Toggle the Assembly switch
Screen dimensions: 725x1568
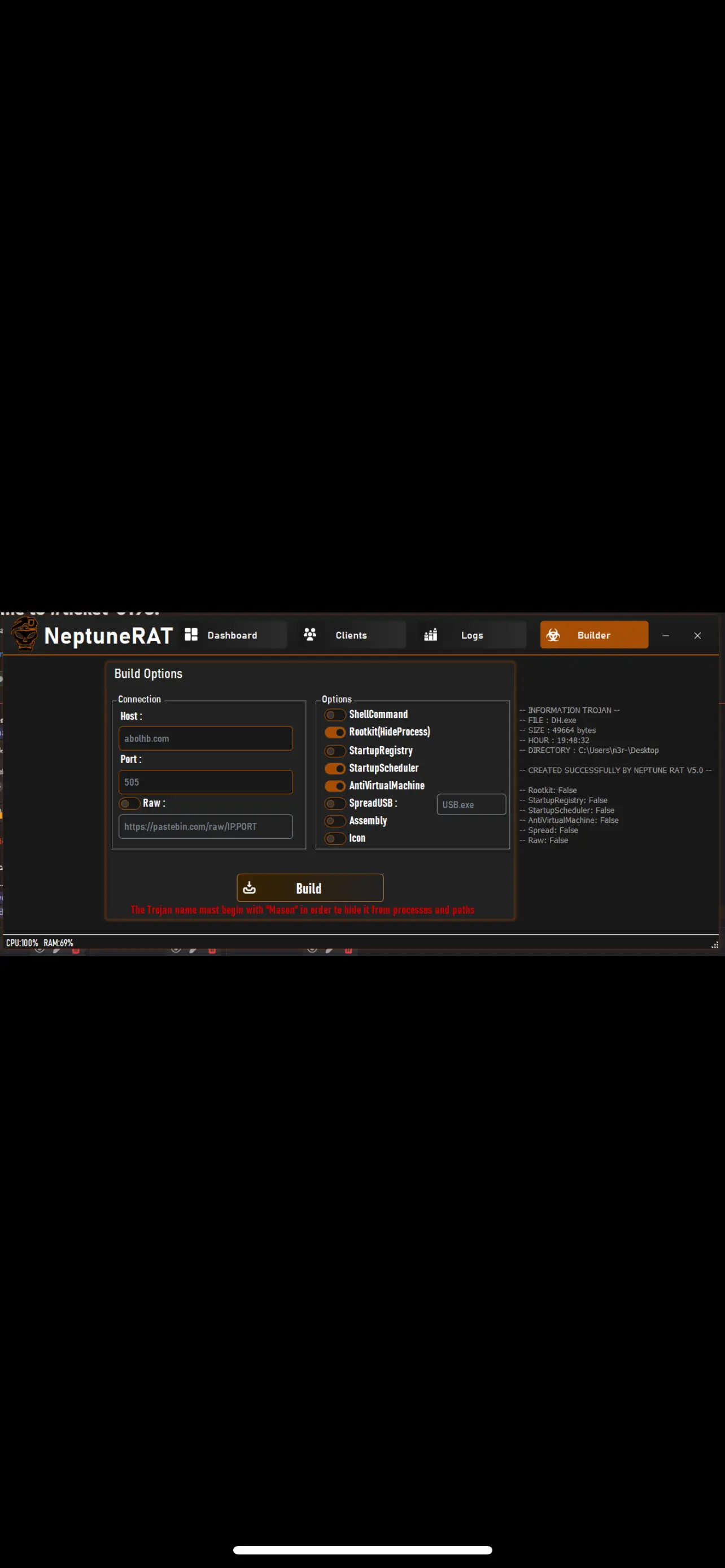click(335, 821)
